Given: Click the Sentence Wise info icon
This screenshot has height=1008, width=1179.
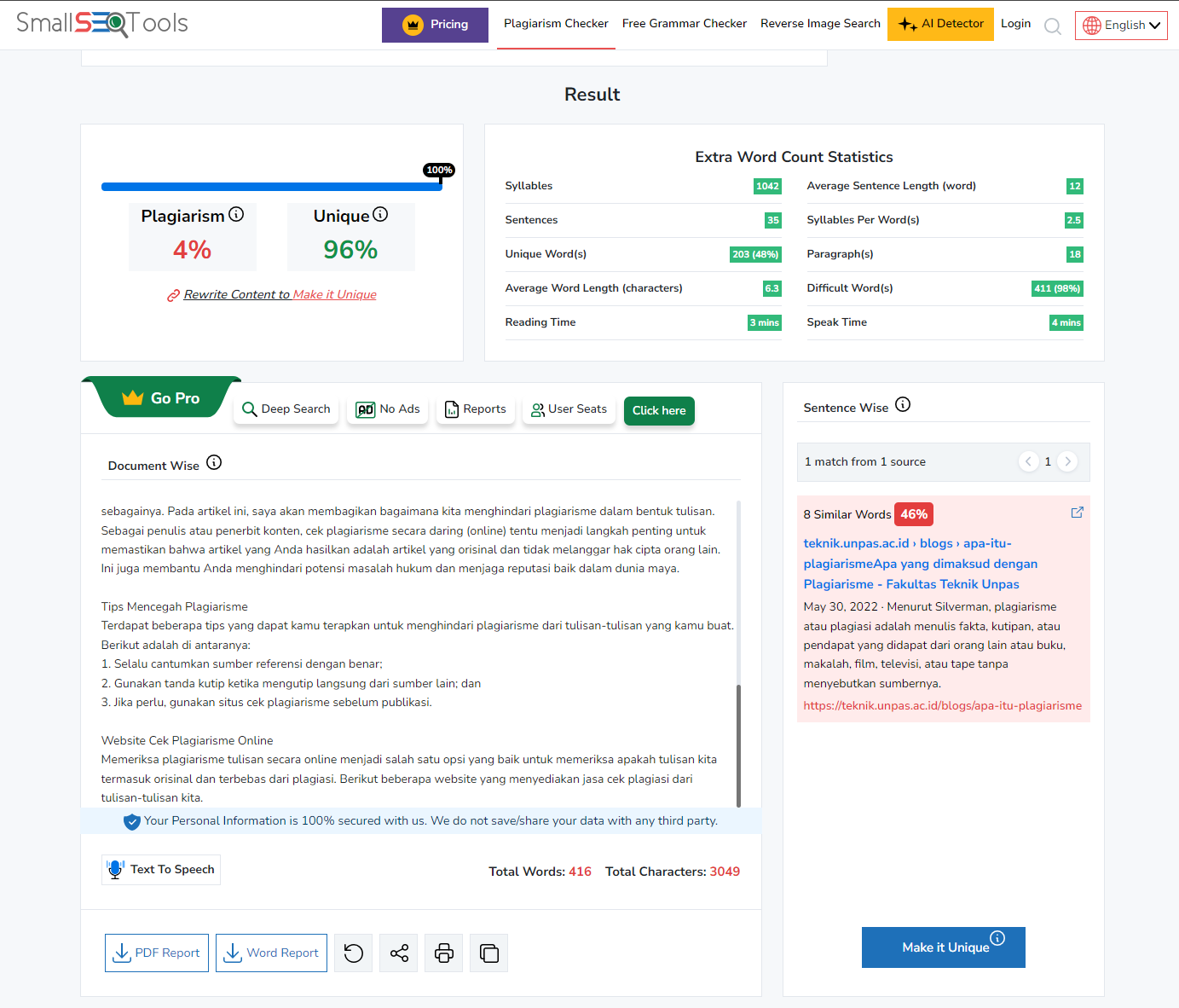Looking at the screenshot, I should pos(903,405).
